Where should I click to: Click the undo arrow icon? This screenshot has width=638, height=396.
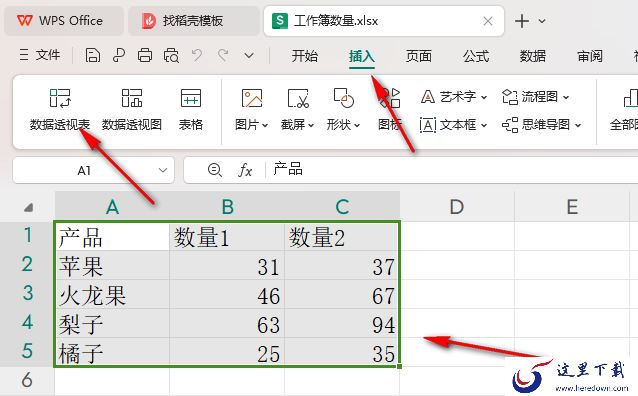click(x=197, y=55)
